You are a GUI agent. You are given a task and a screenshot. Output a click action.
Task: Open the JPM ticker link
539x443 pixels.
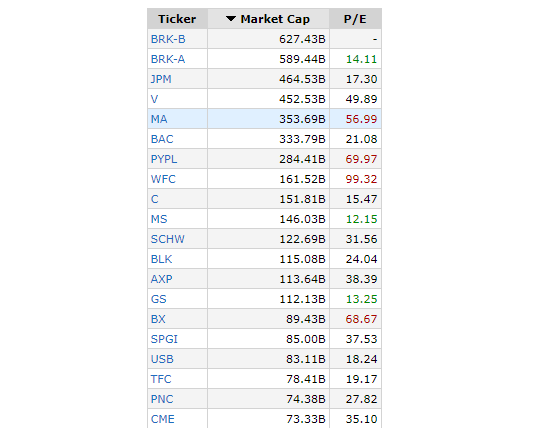[x=161, y=79]
